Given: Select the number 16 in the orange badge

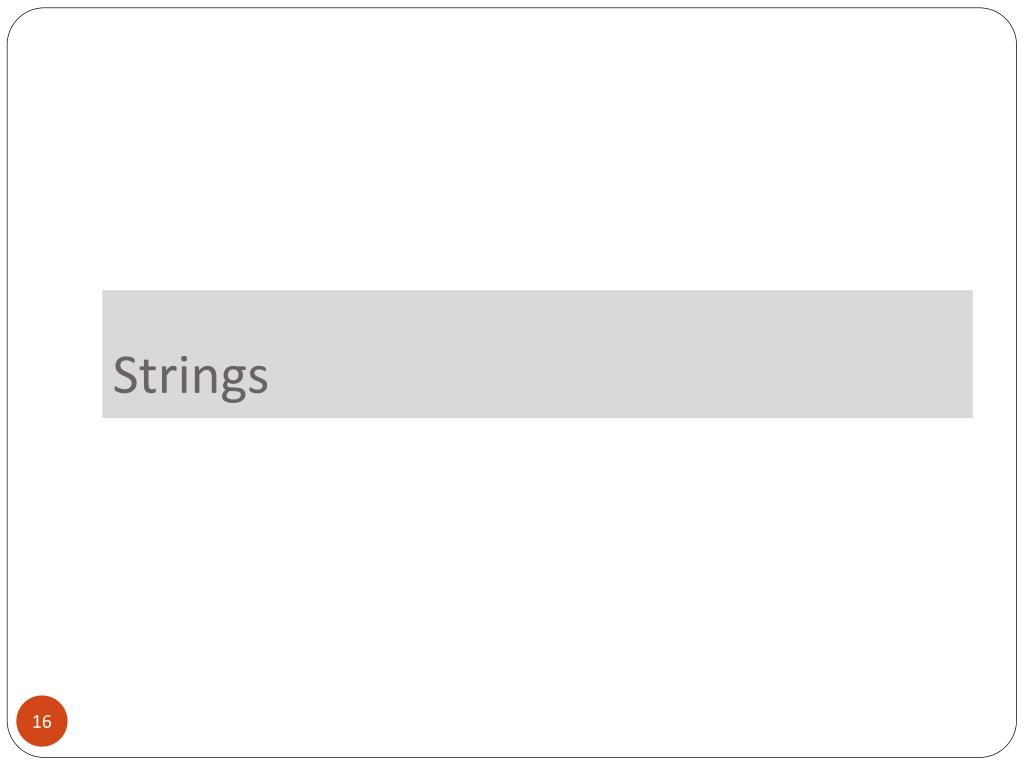Looking at the screenshot, I should [x=42, y=722].
